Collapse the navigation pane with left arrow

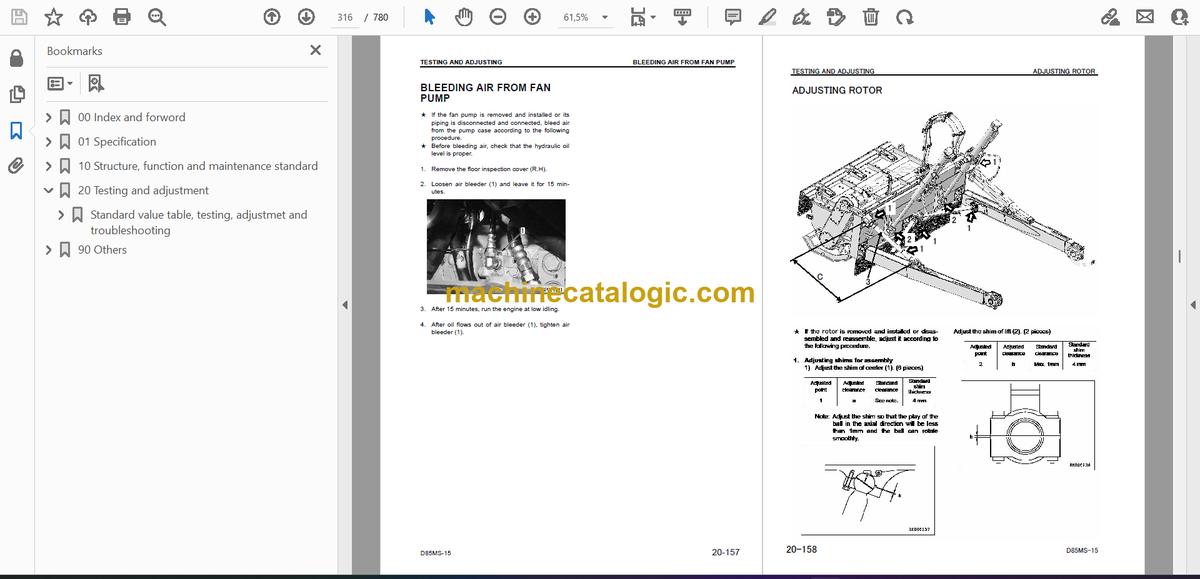tap(345, 305)
